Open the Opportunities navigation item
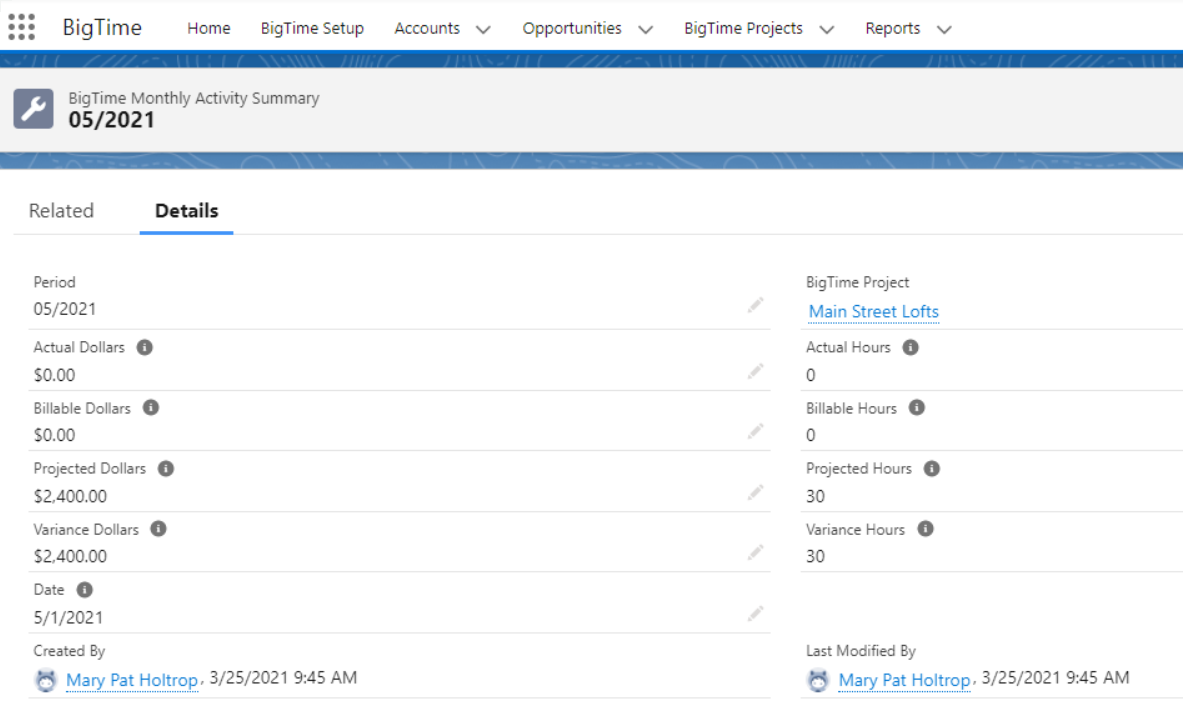 tap(572, 28)
